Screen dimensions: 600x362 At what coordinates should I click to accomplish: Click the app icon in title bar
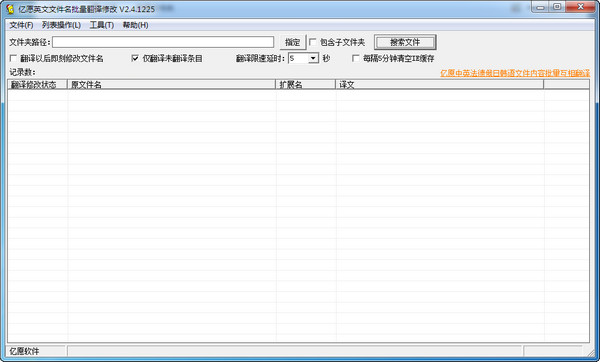10,9
